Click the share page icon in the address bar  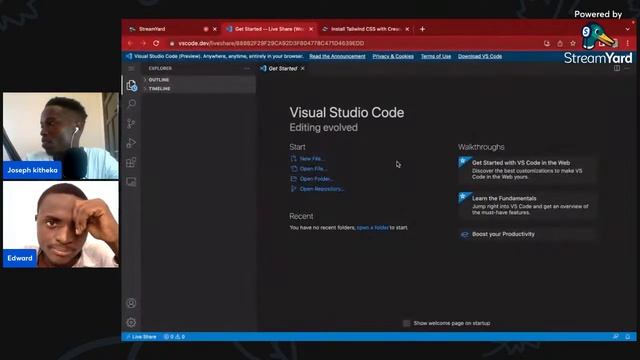(x=560, y=43)
